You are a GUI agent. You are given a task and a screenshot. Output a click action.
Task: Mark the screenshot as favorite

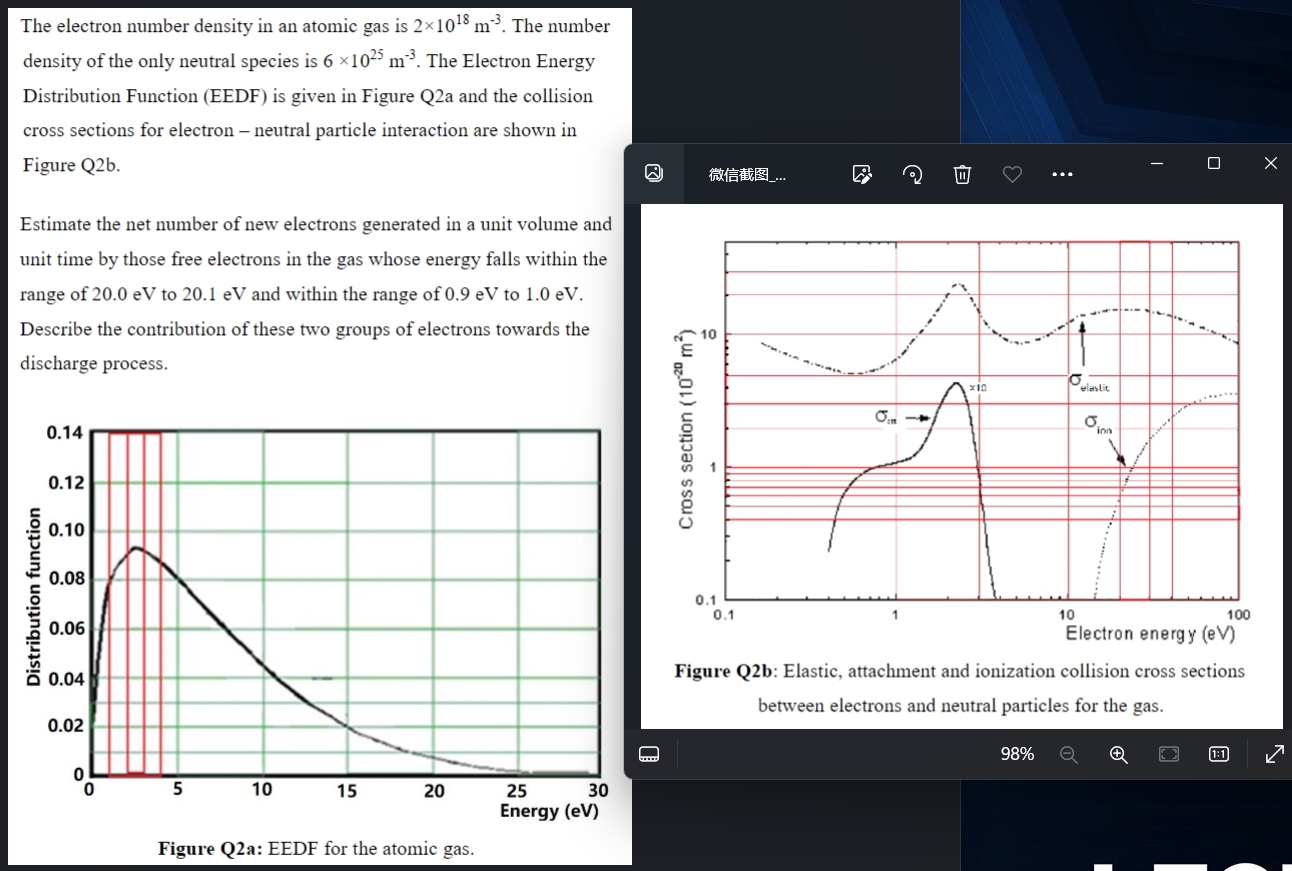tap(1012, 173)
